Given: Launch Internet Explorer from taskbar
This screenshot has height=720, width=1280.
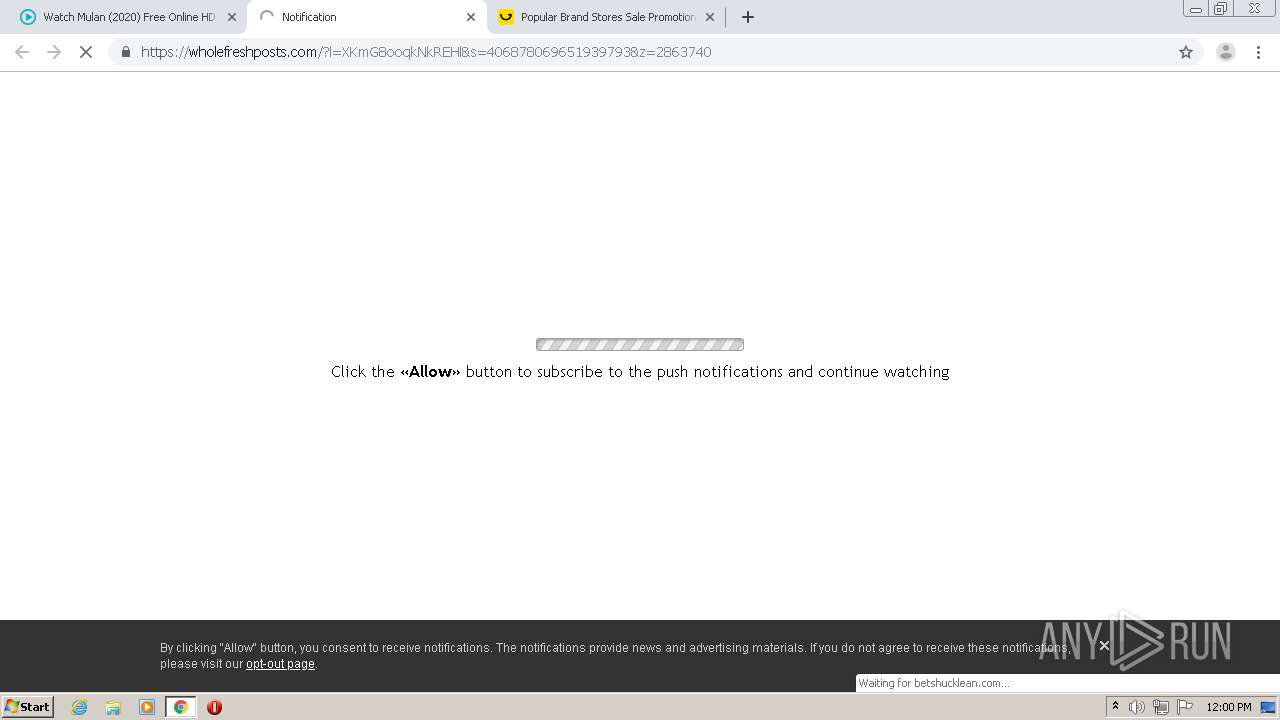Looking at the screenshot, I should [80, 707].
